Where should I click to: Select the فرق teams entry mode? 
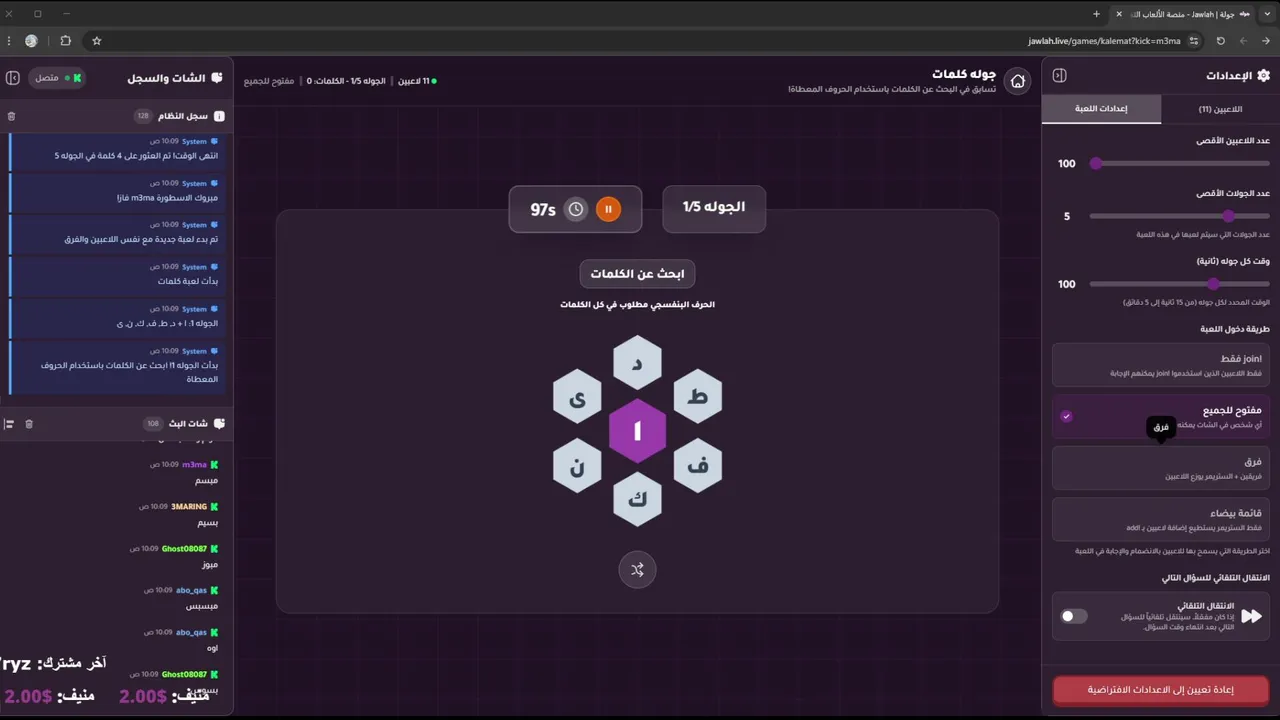(1161, 468)
